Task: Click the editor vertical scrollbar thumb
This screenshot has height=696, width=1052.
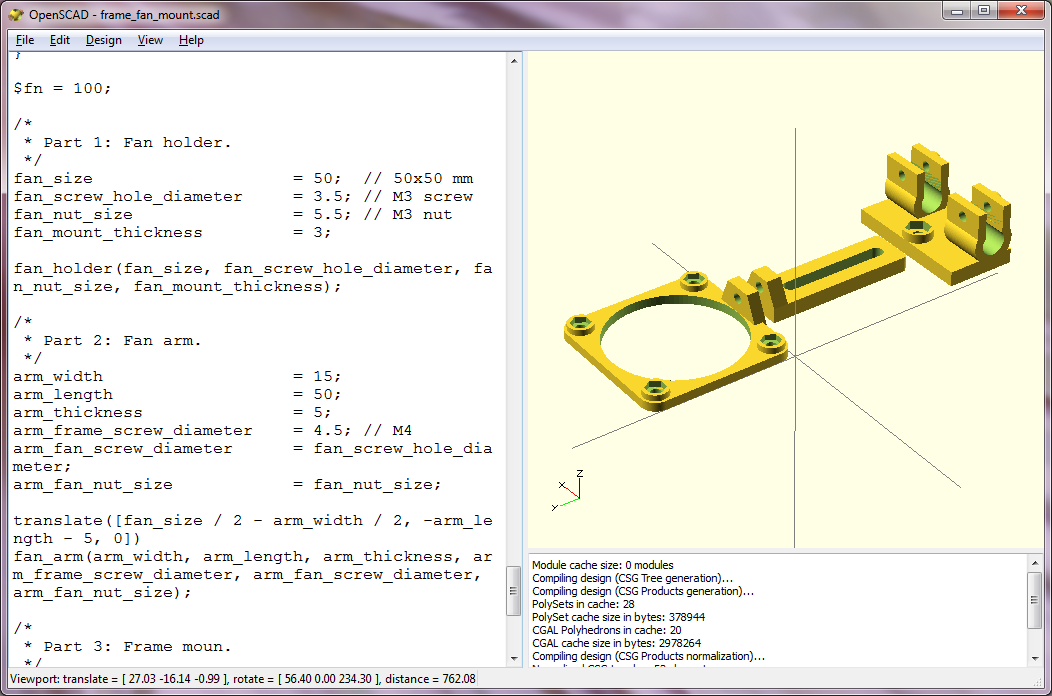Action: tap(514, 591)
